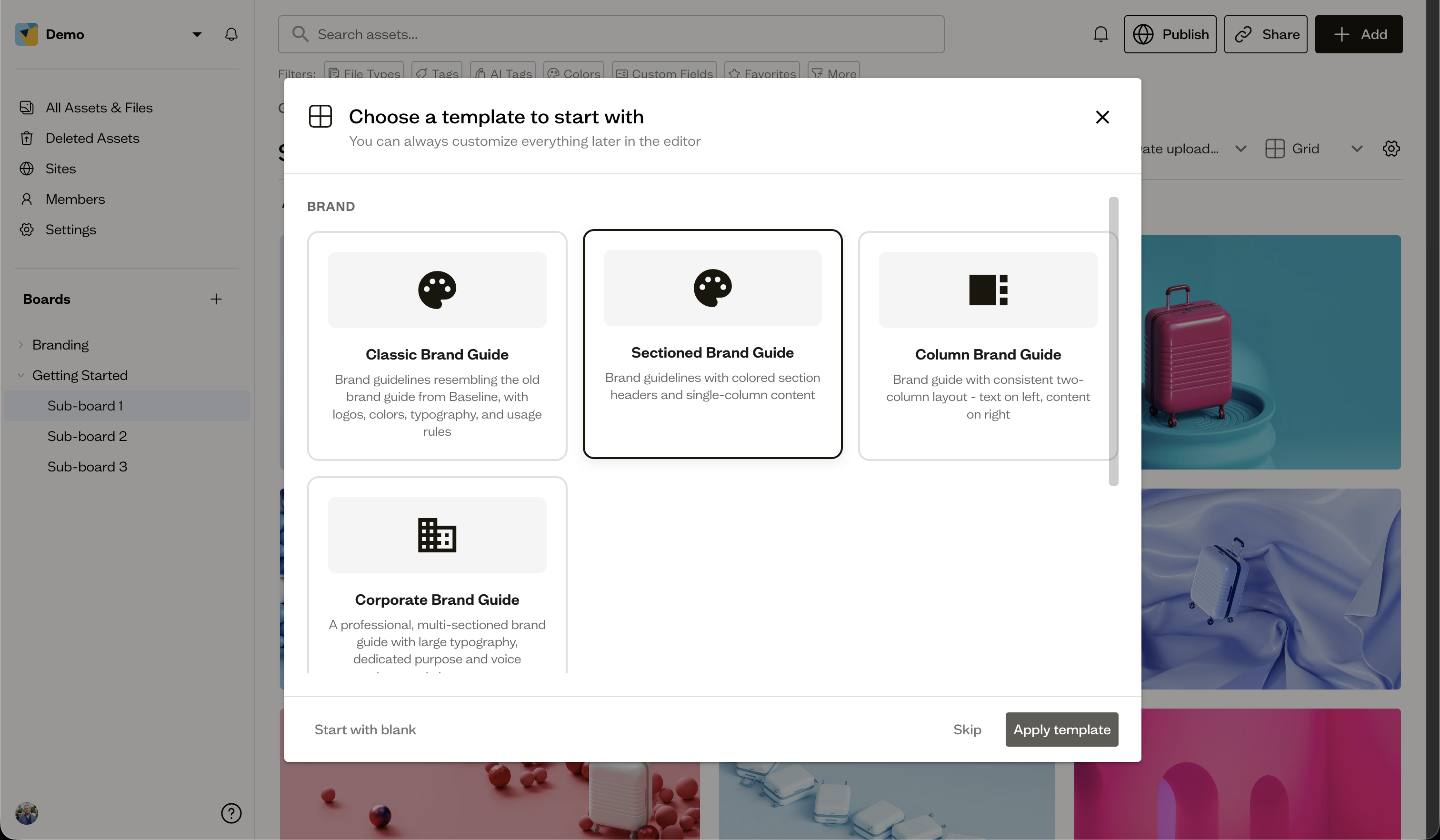Open the Grid view dropdown
The height and width of the screenshot is (840, 1440).
[1314, 149]
